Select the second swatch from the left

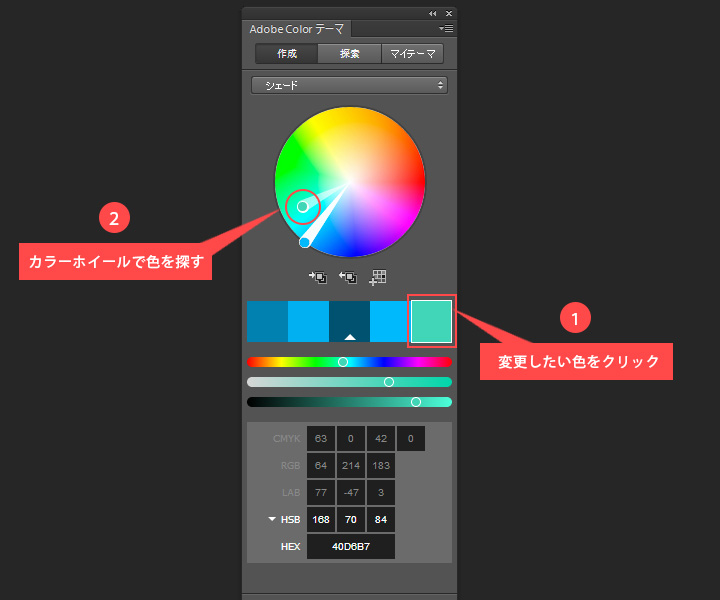[309, 321]
